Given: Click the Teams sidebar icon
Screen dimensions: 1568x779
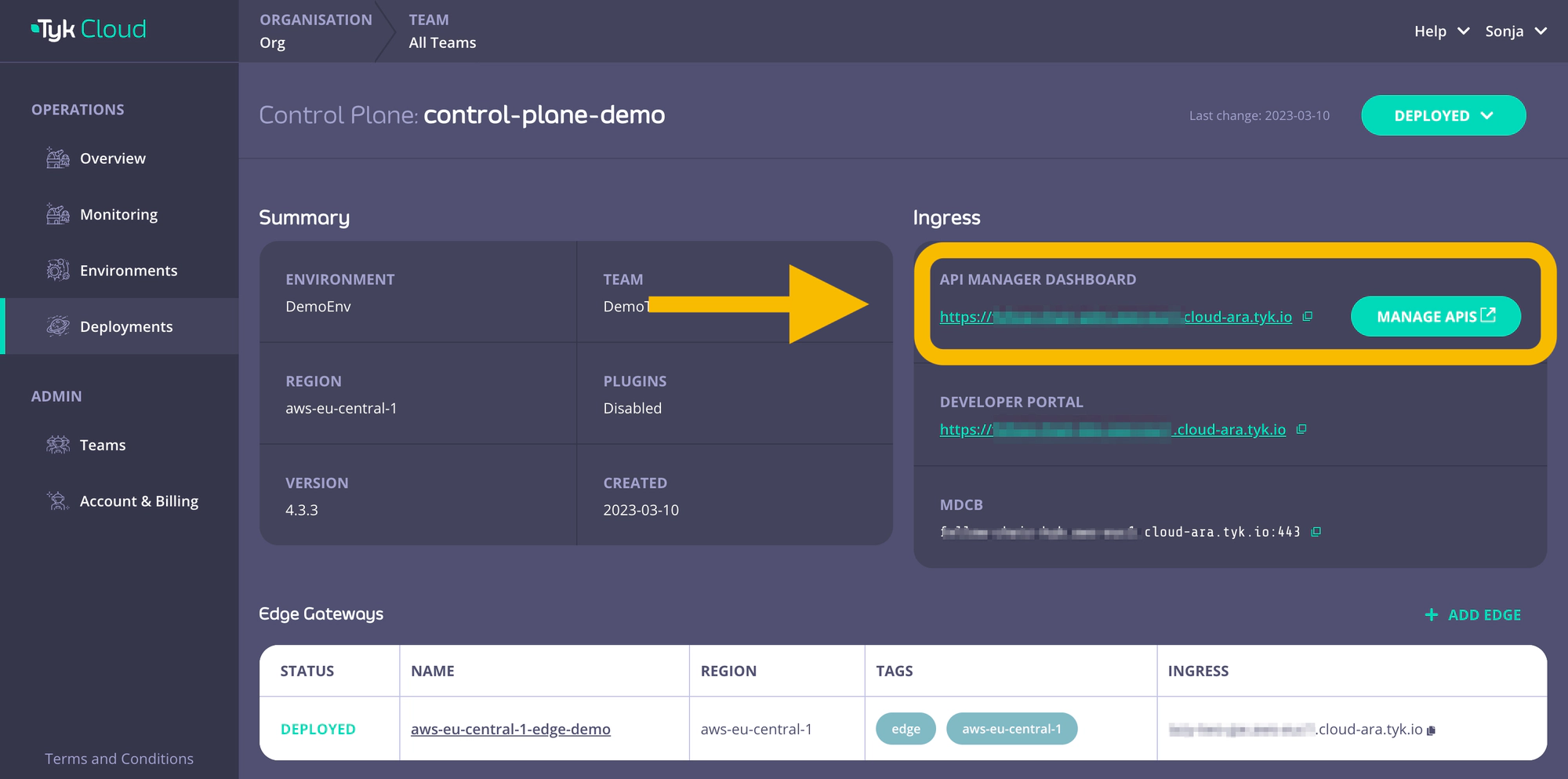Looking at the screenshot, I should click(x=58, y=445).
